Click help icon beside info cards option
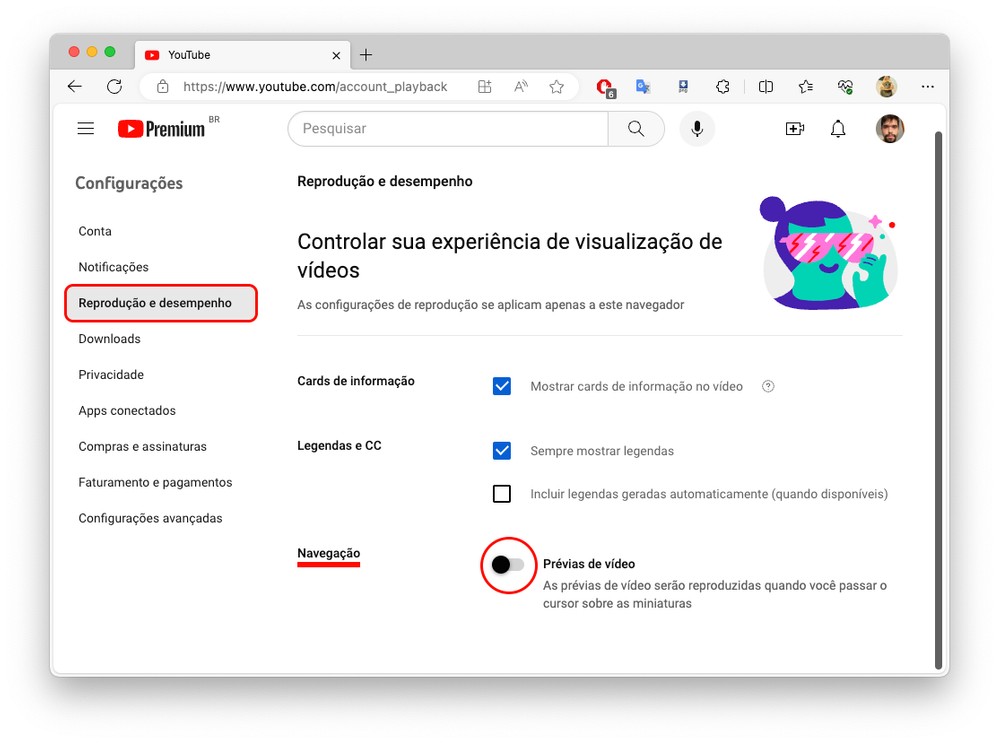 click(768, 386)
